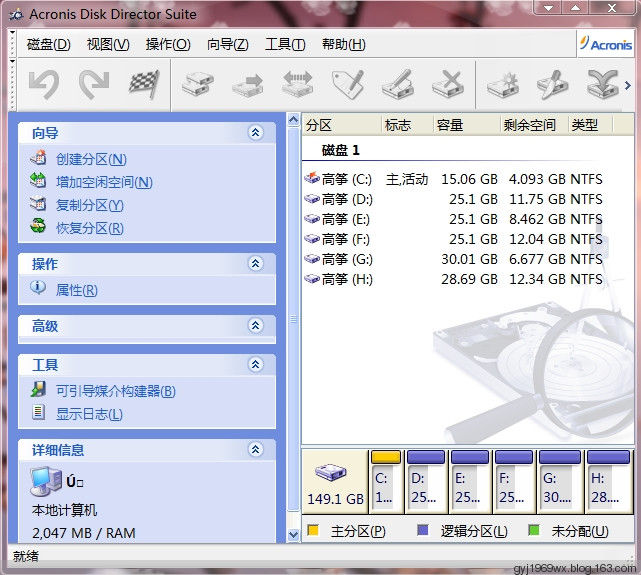Image resolution: width=641 pixels, height=575 pixels.
Task: Select the 高筝 (H:) partition row
Action: (x=454, y=279)
